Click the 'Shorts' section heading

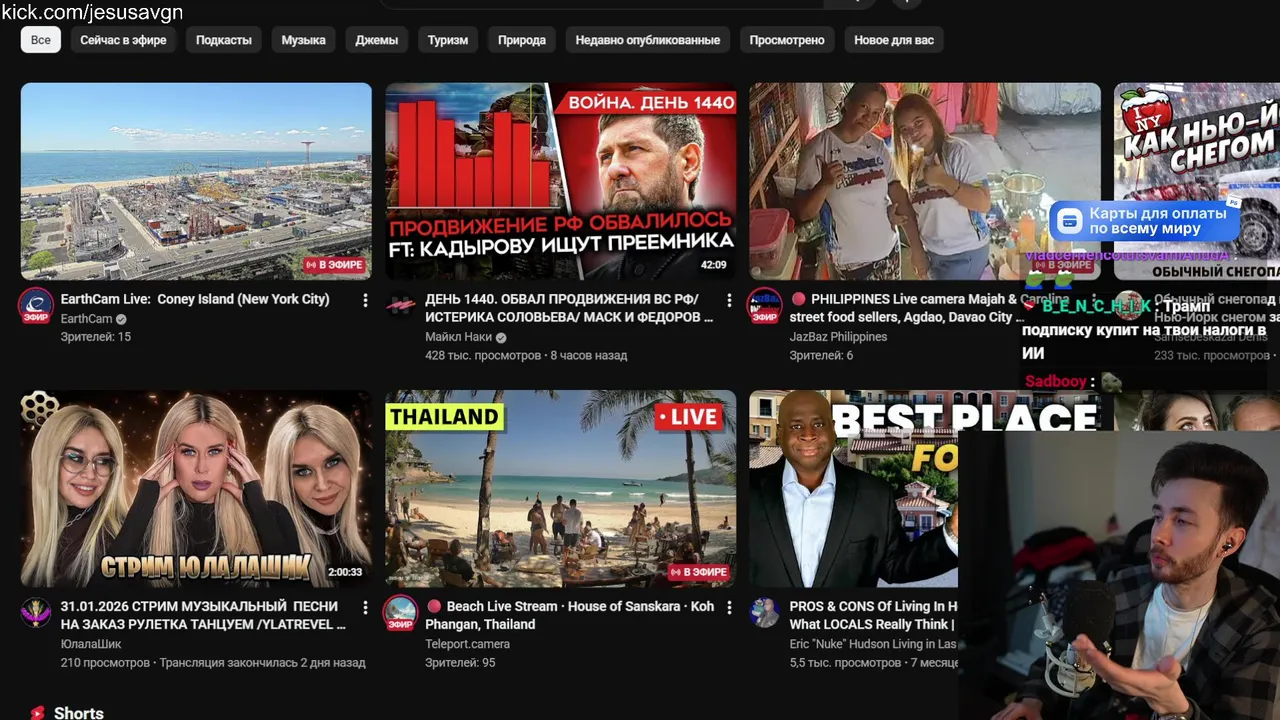click(79, 713)
